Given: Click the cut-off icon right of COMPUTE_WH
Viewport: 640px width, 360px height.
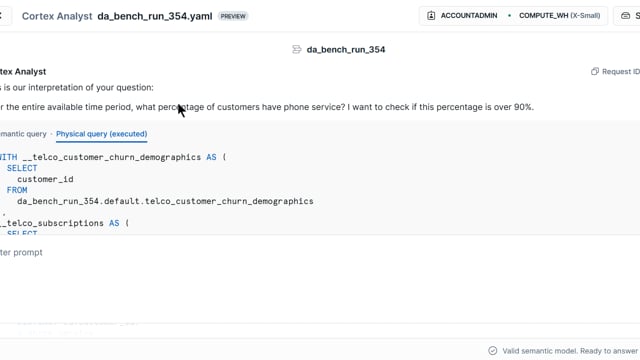Looking at the screenshot, I should (x=625, y=16).
